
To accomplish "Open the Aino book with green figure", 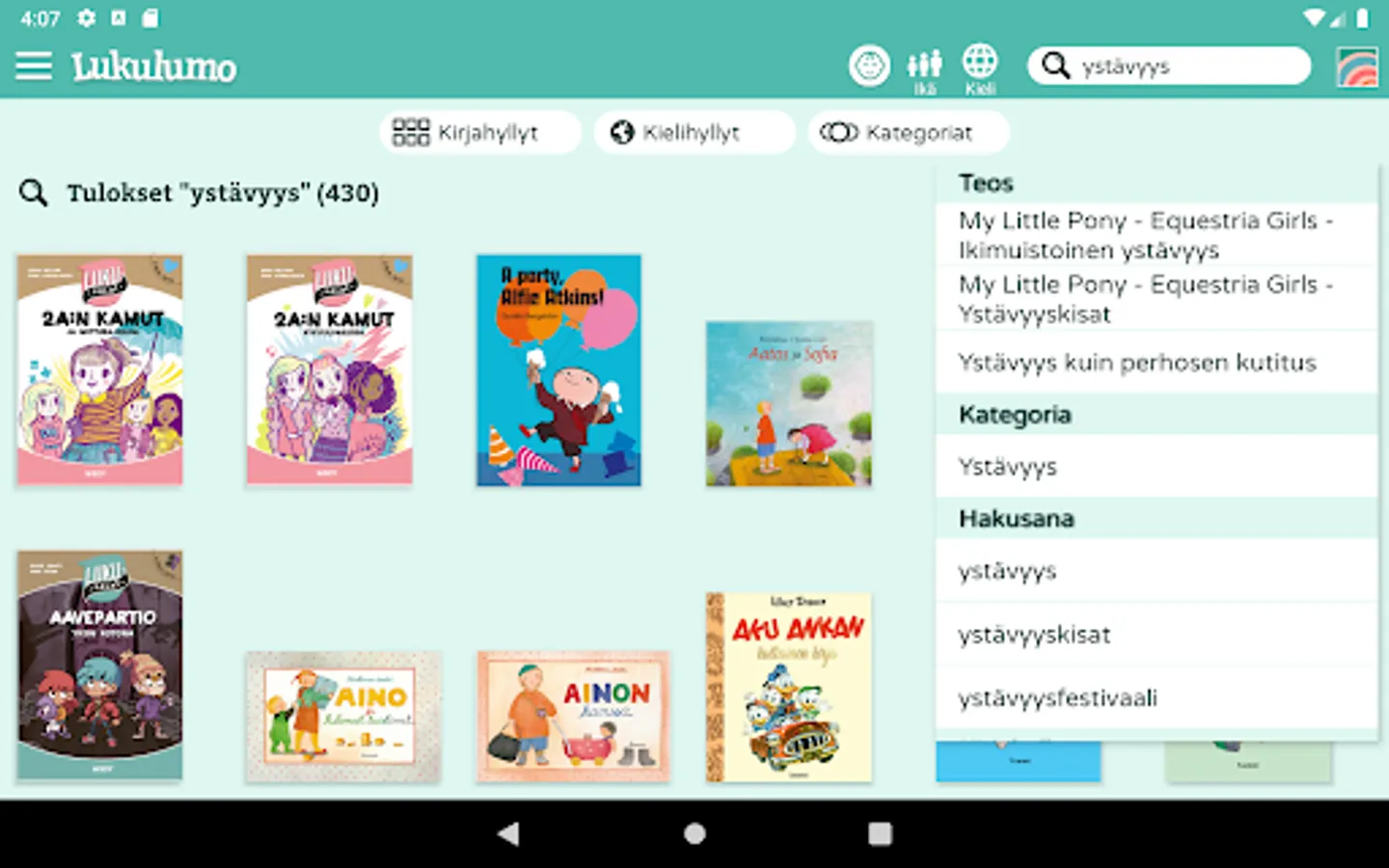I will pyautogui.click(x=343, y=717).
